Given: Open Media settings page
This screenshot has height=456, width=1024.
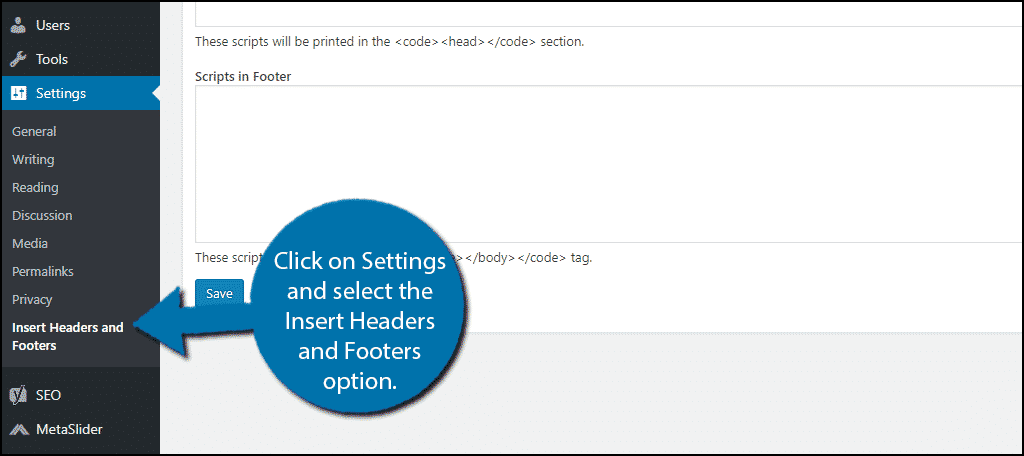Looking at the screenshot, I should tap(29, 244).
